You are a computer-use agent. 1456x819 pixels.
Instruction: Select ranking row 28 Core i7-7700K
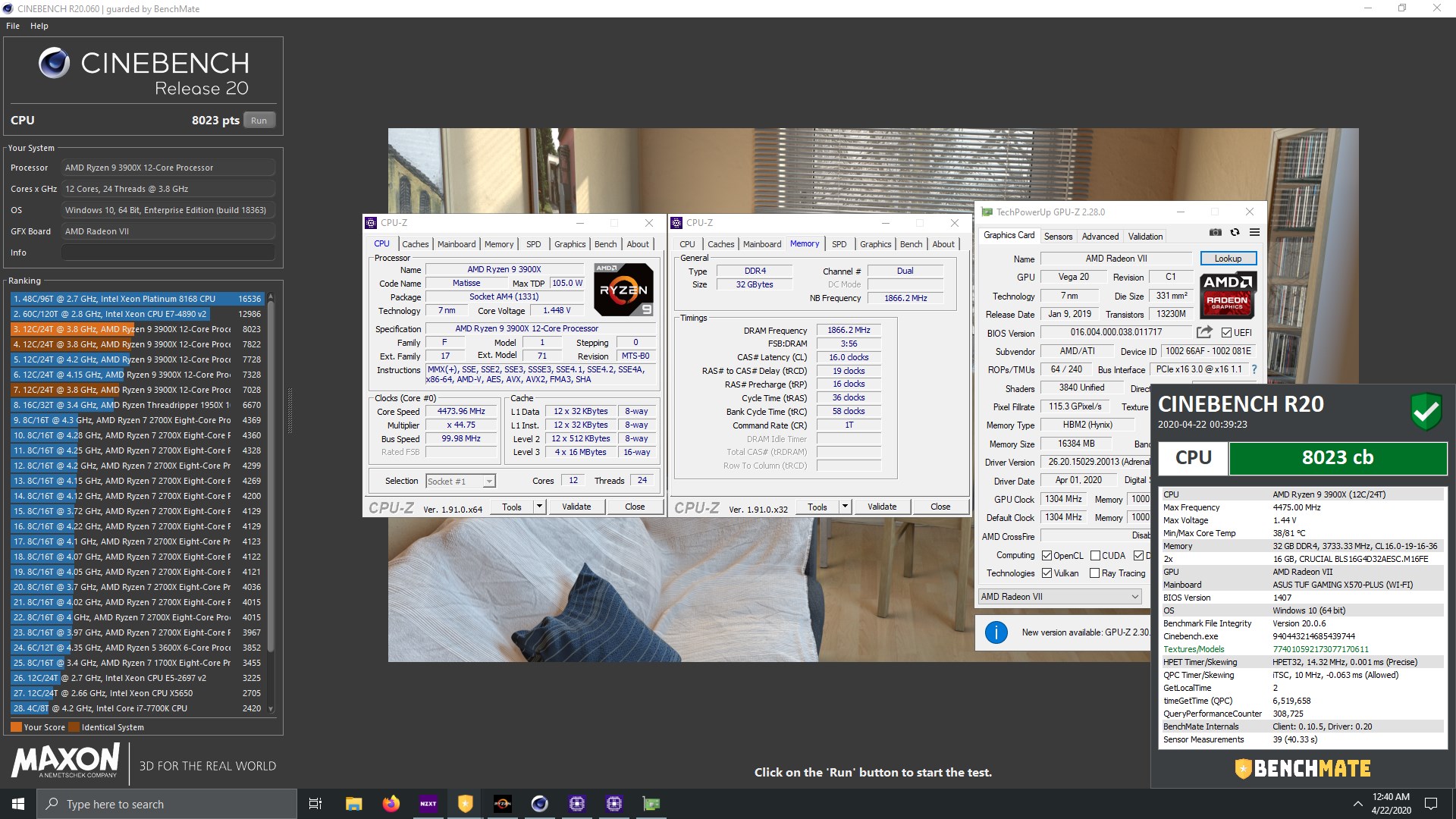click(136, 708)
